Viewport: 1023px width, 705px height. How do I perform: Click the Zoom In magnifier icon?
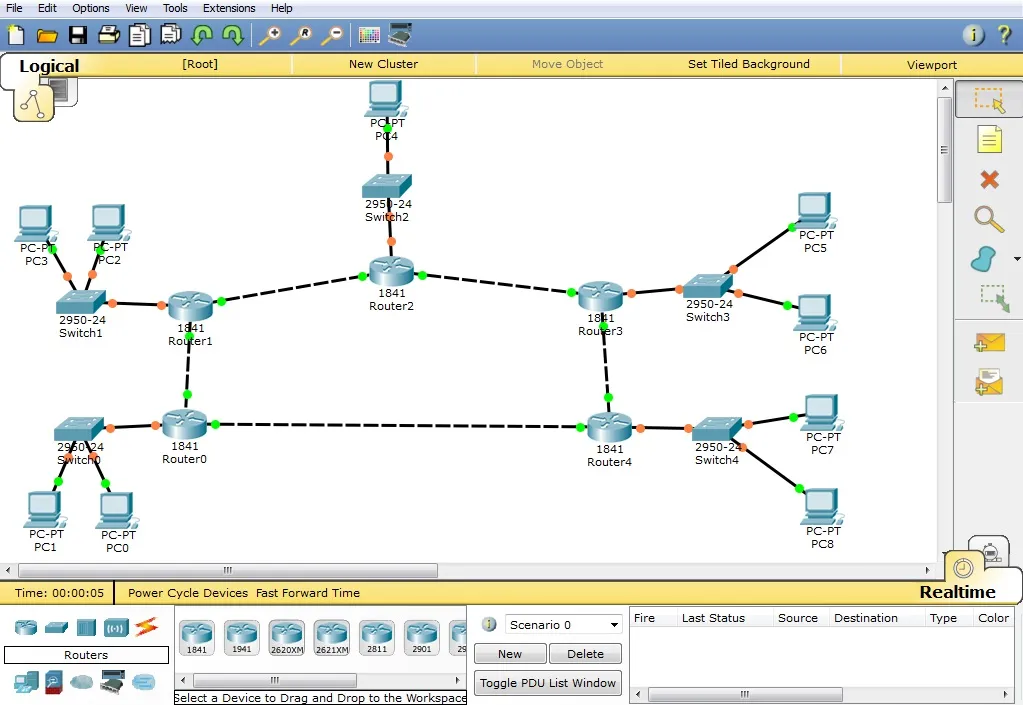(x=269, y=36)
